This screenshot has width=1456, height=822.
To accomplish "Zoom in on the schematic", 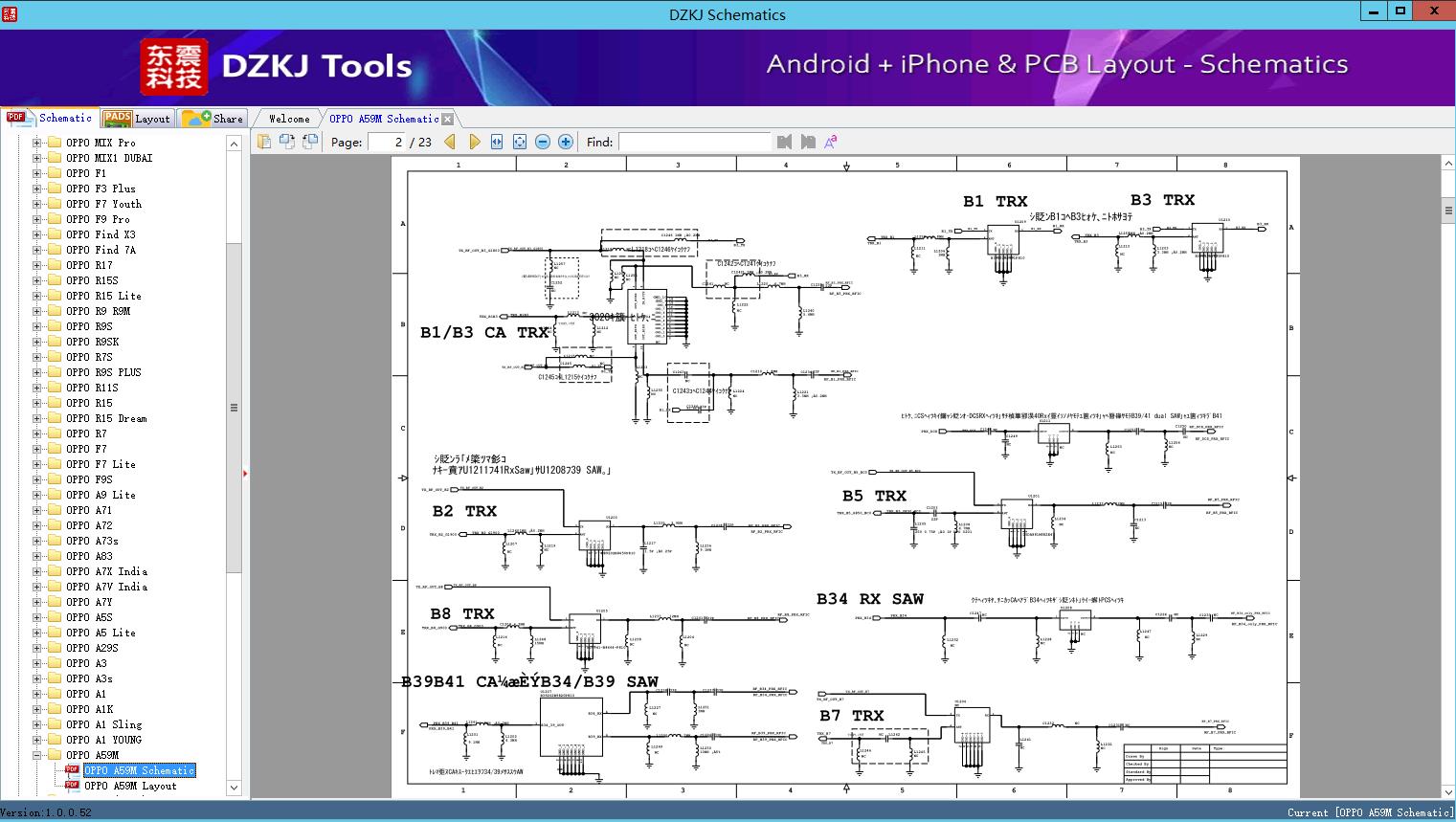I will tap(566, 142).
